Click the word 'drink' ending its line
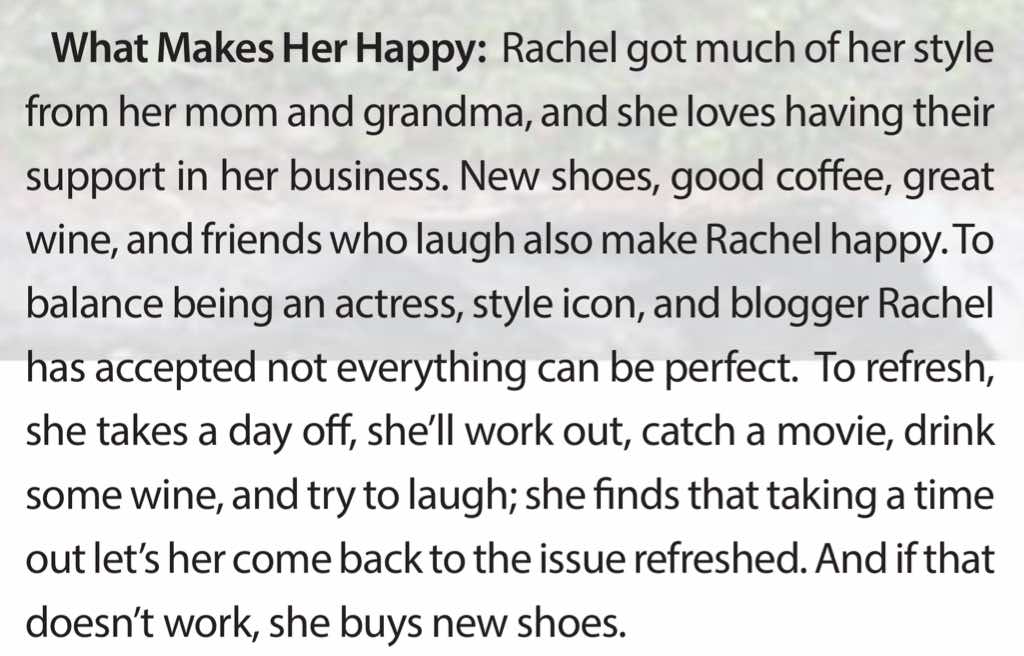The image size is (1024, 656). pyautogui.click(x=950, y=431)
